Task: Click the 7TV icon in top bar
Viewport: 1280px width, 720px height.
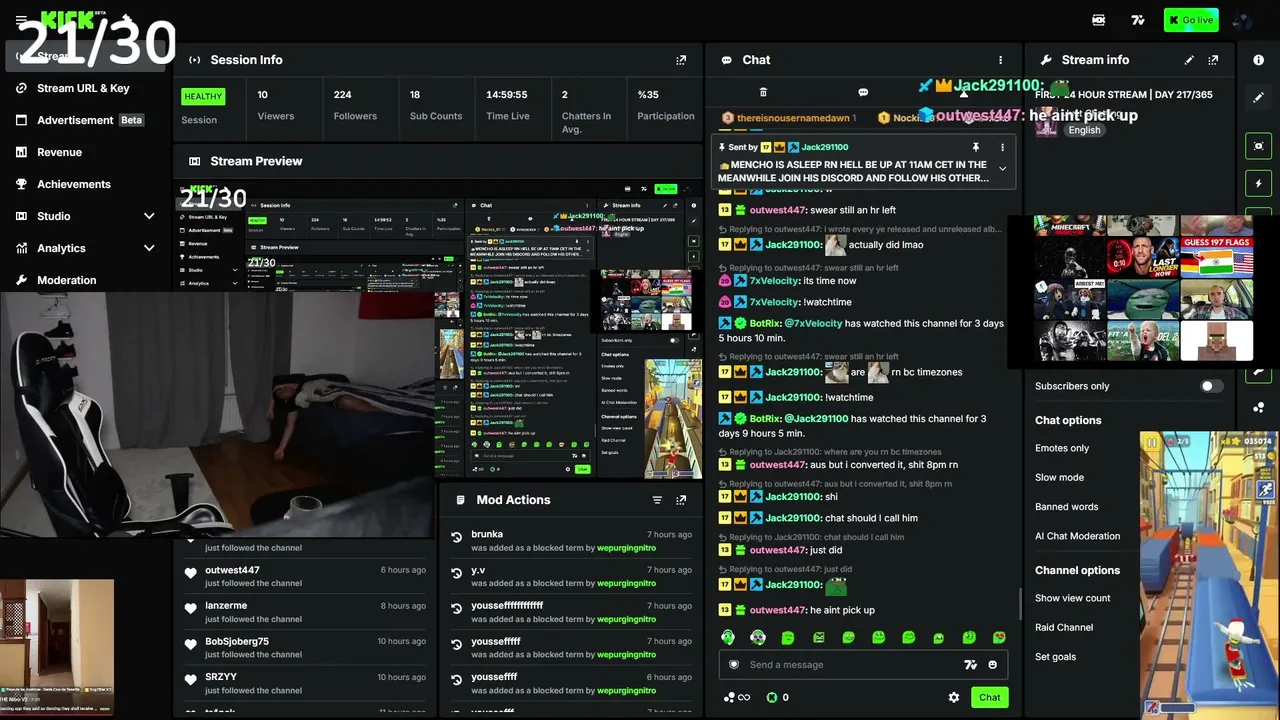Action: (1138, 20)
